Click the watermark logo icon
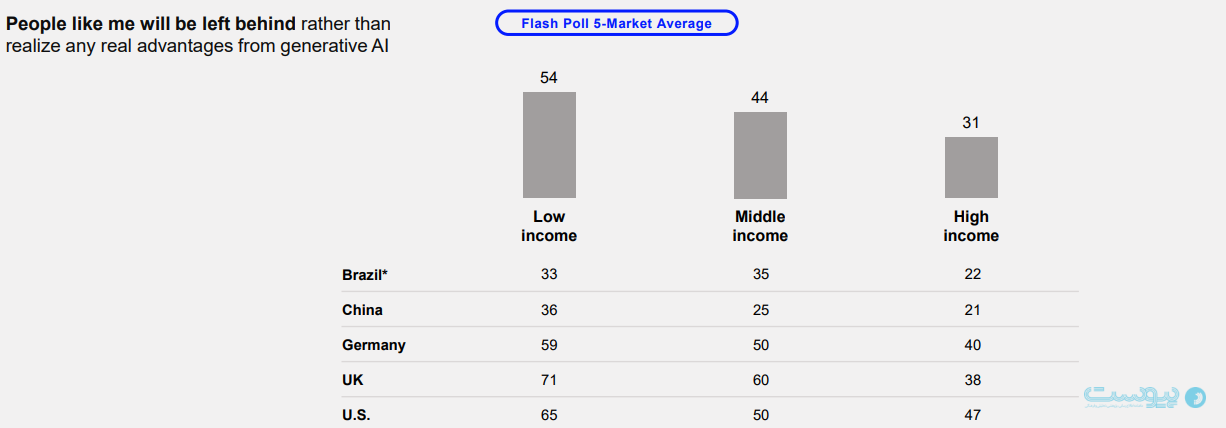The image size is (1226, 428). click(x=1195, y=397)
